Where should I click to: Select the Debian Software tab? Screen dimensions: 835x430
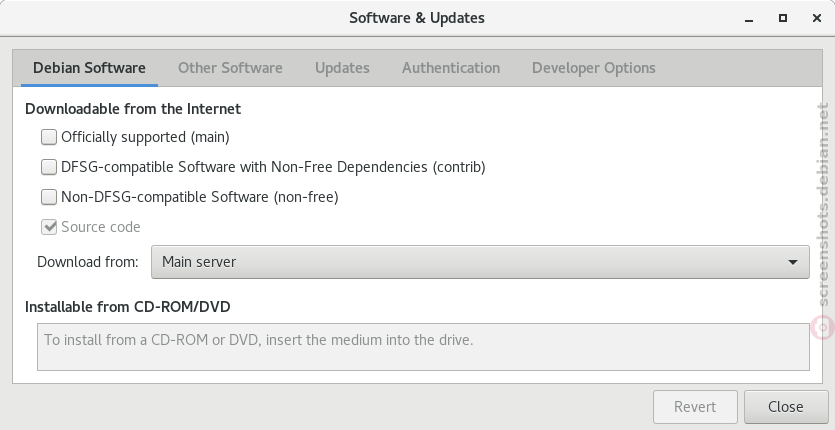[x=89, y=68]
